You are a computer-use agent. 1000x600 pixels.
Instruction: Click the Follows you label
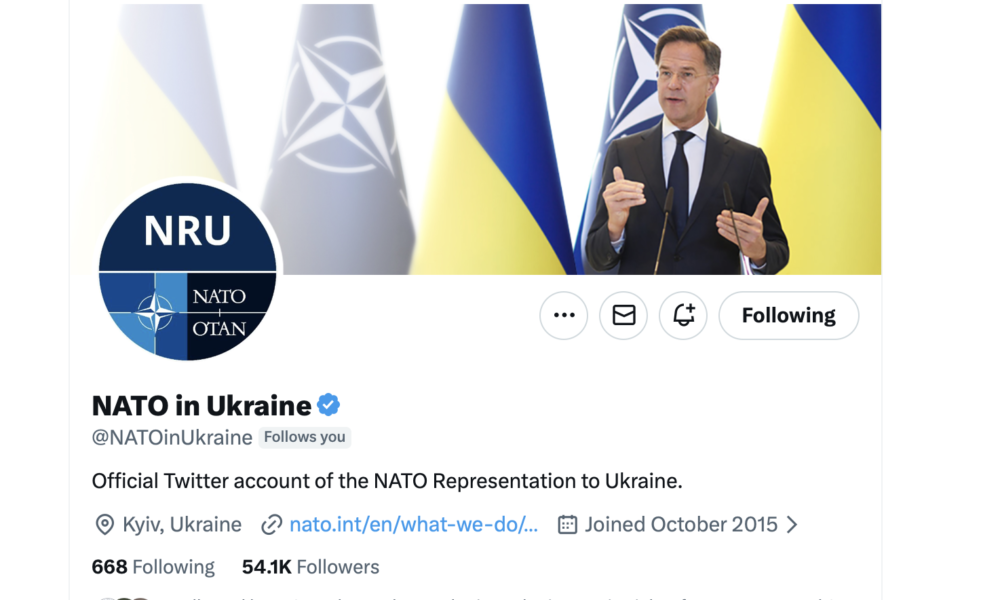click(305, 437)
